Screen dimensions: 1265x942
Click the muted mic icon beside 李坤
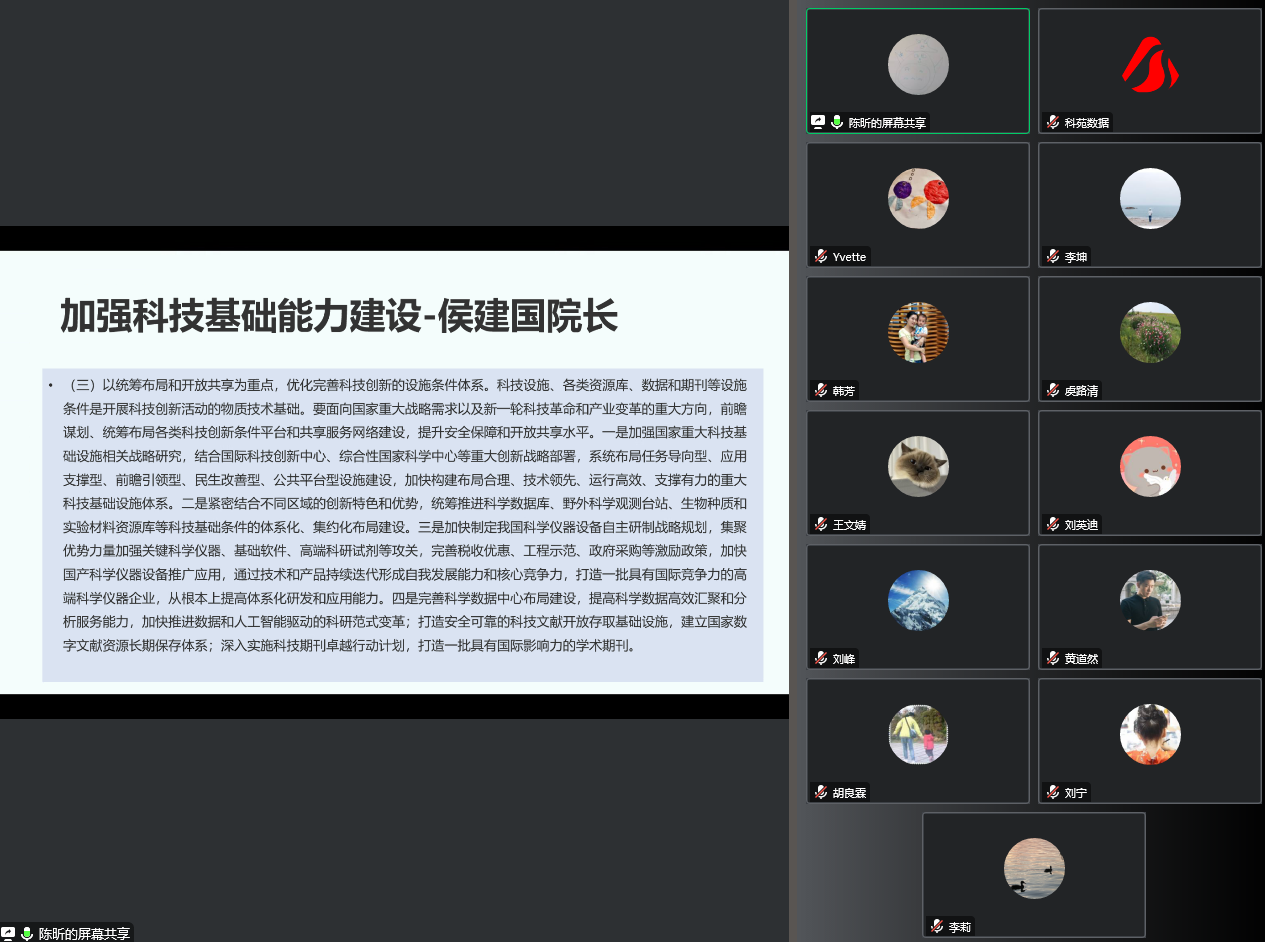pyautogui.click(x=1052, y=257)
